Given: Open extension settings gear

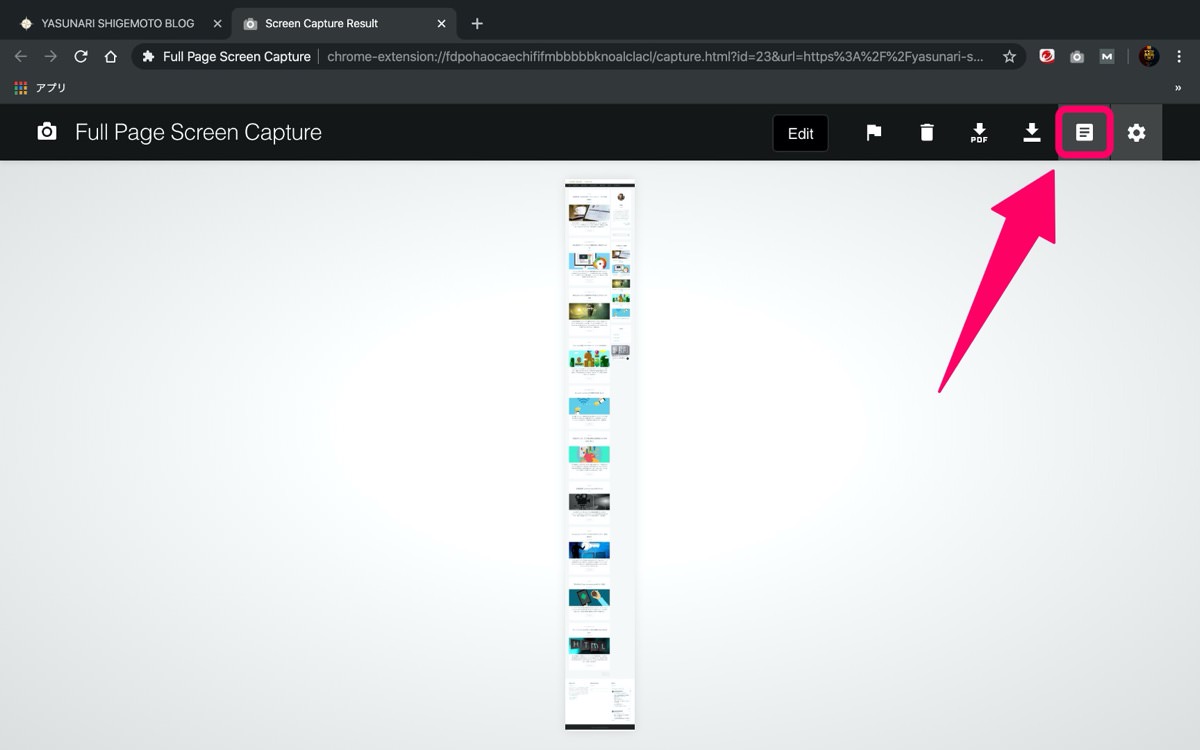Looking at the screenshot, I should (x=1137, y=132).
